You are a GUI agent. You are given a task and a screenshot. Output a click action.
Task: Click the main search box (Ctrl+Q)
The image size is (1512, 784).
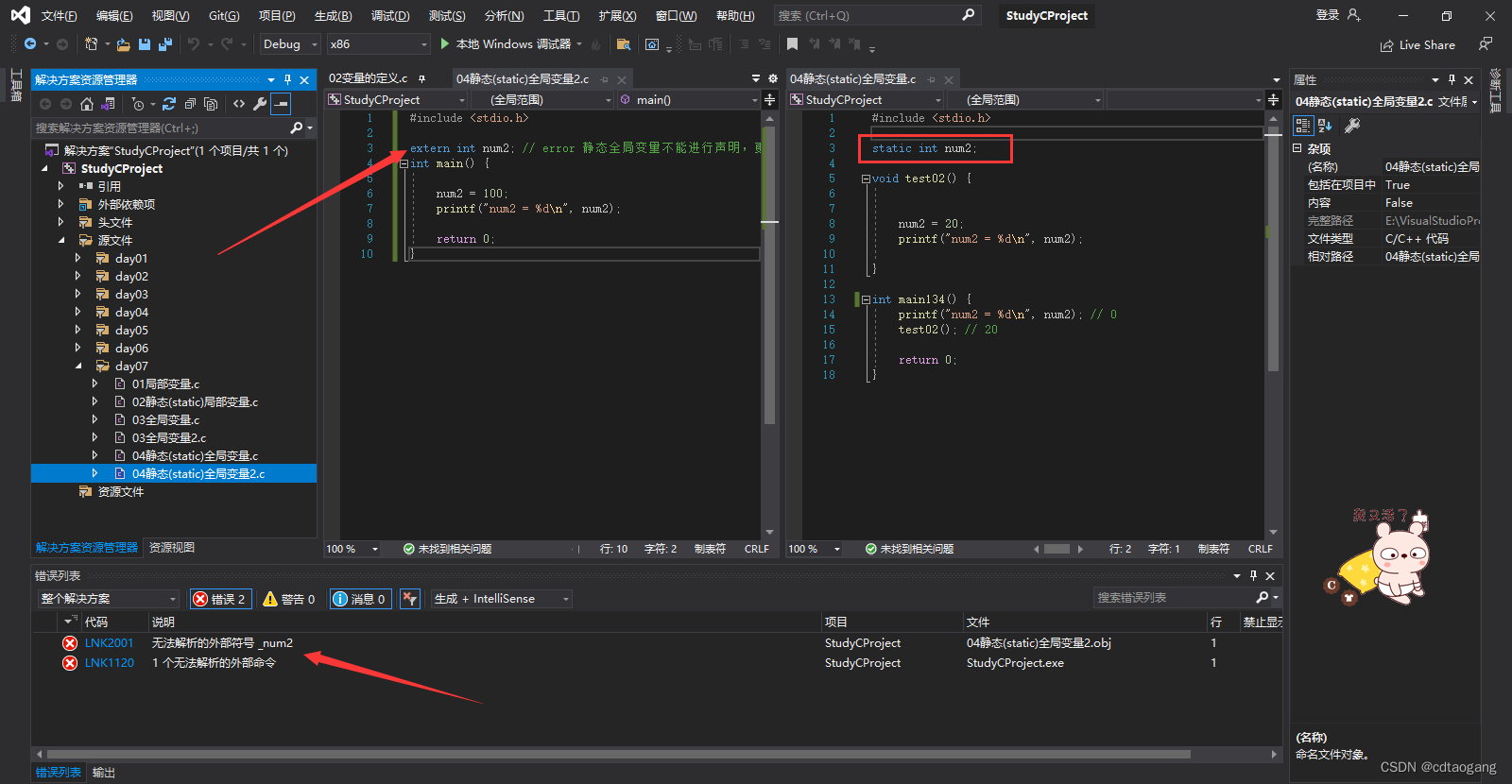(x=876, y=15)
